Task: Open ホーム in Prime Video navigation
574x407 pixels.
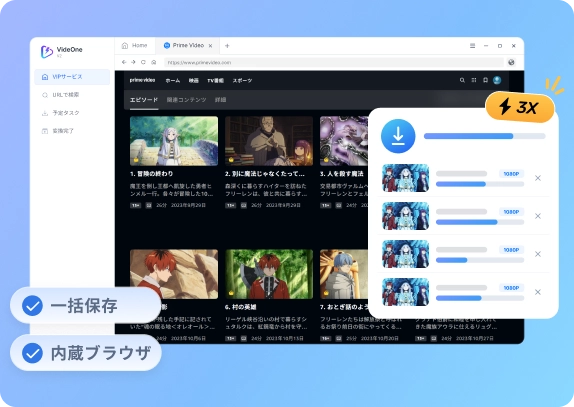Action: (172, 81)
